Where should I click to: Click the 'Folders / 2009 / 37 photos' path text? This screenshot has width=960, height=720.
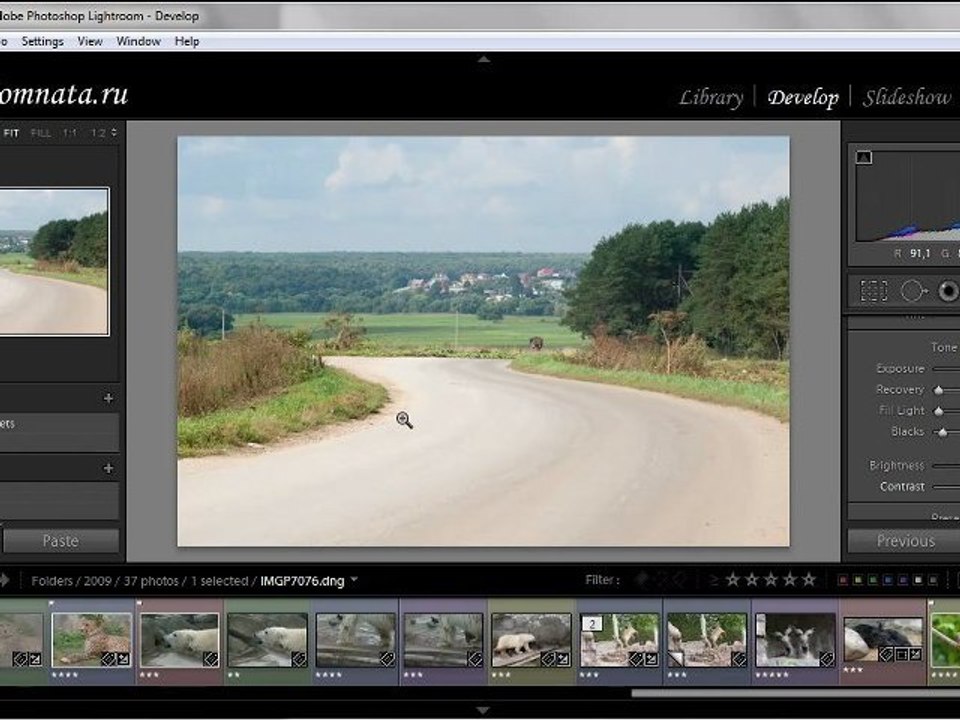(105, 580)
